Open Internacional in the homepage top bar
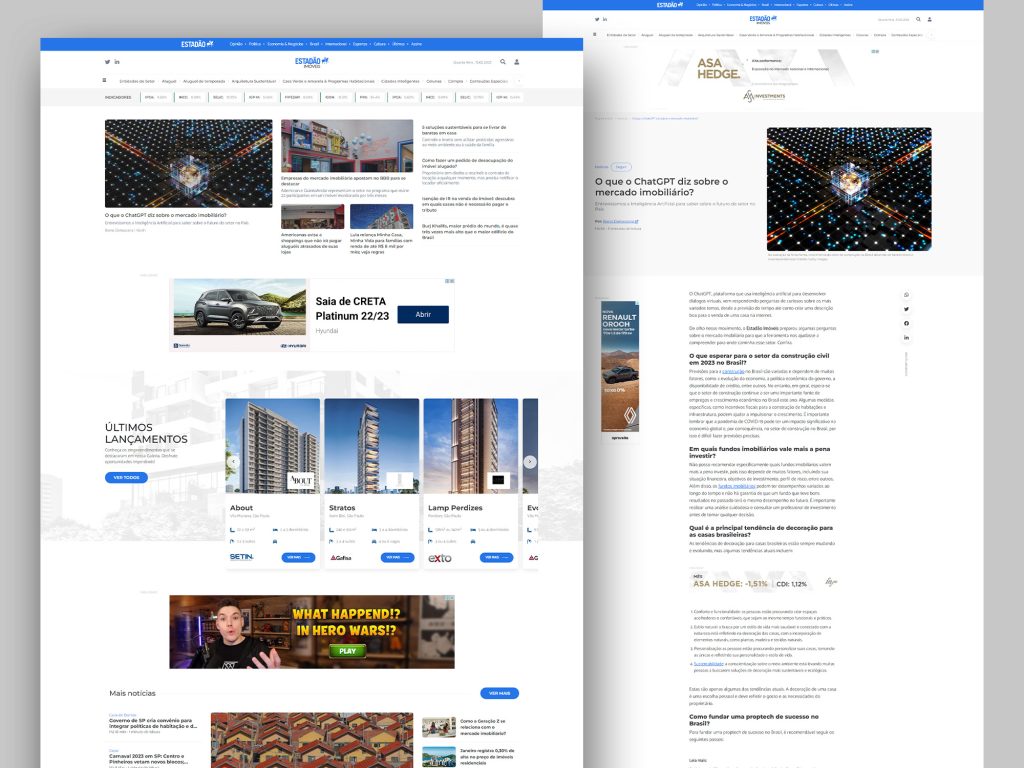 point(336,44)
